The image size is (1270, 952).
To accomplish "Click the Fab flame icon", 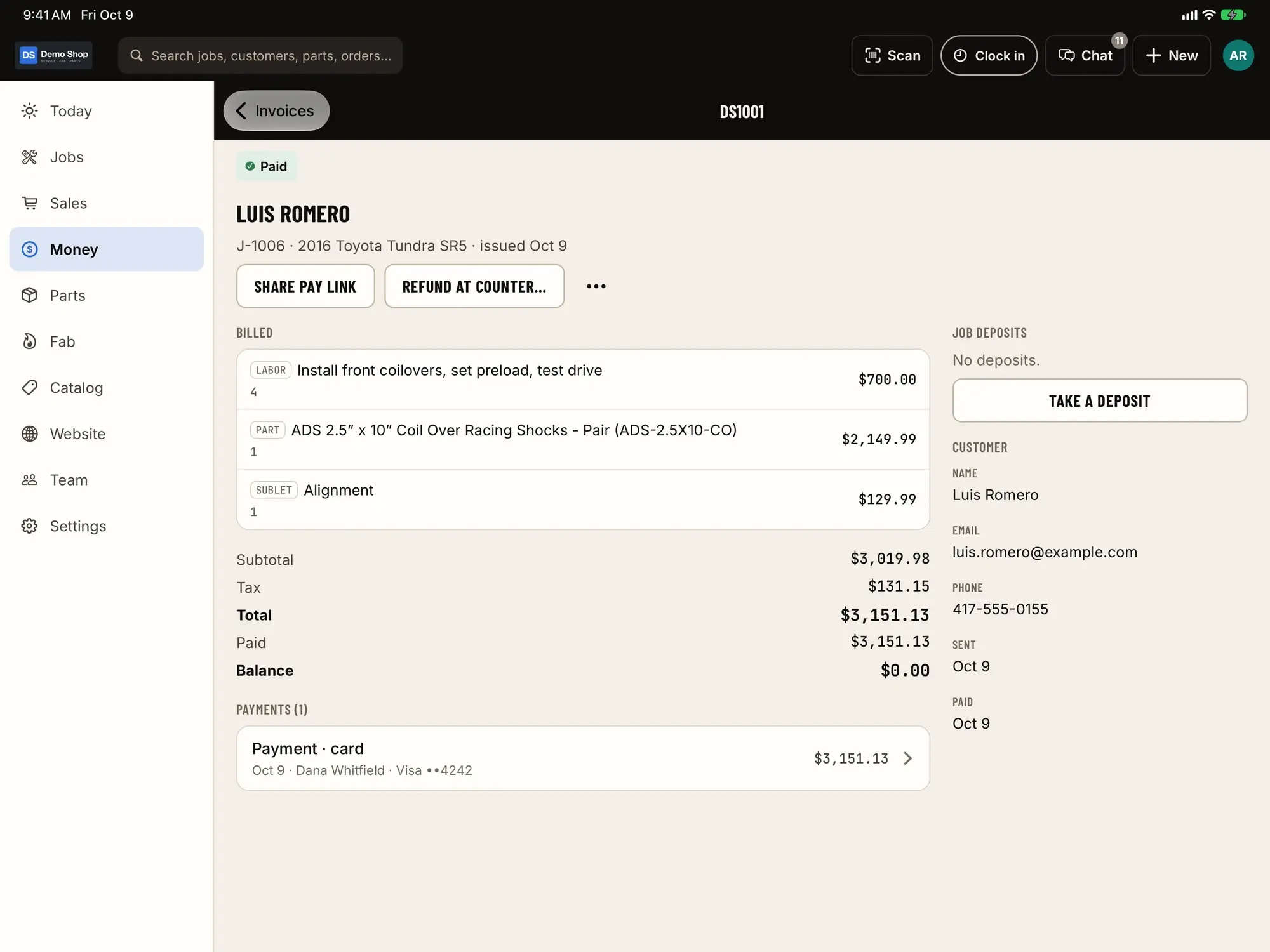I will click(29, 341).
